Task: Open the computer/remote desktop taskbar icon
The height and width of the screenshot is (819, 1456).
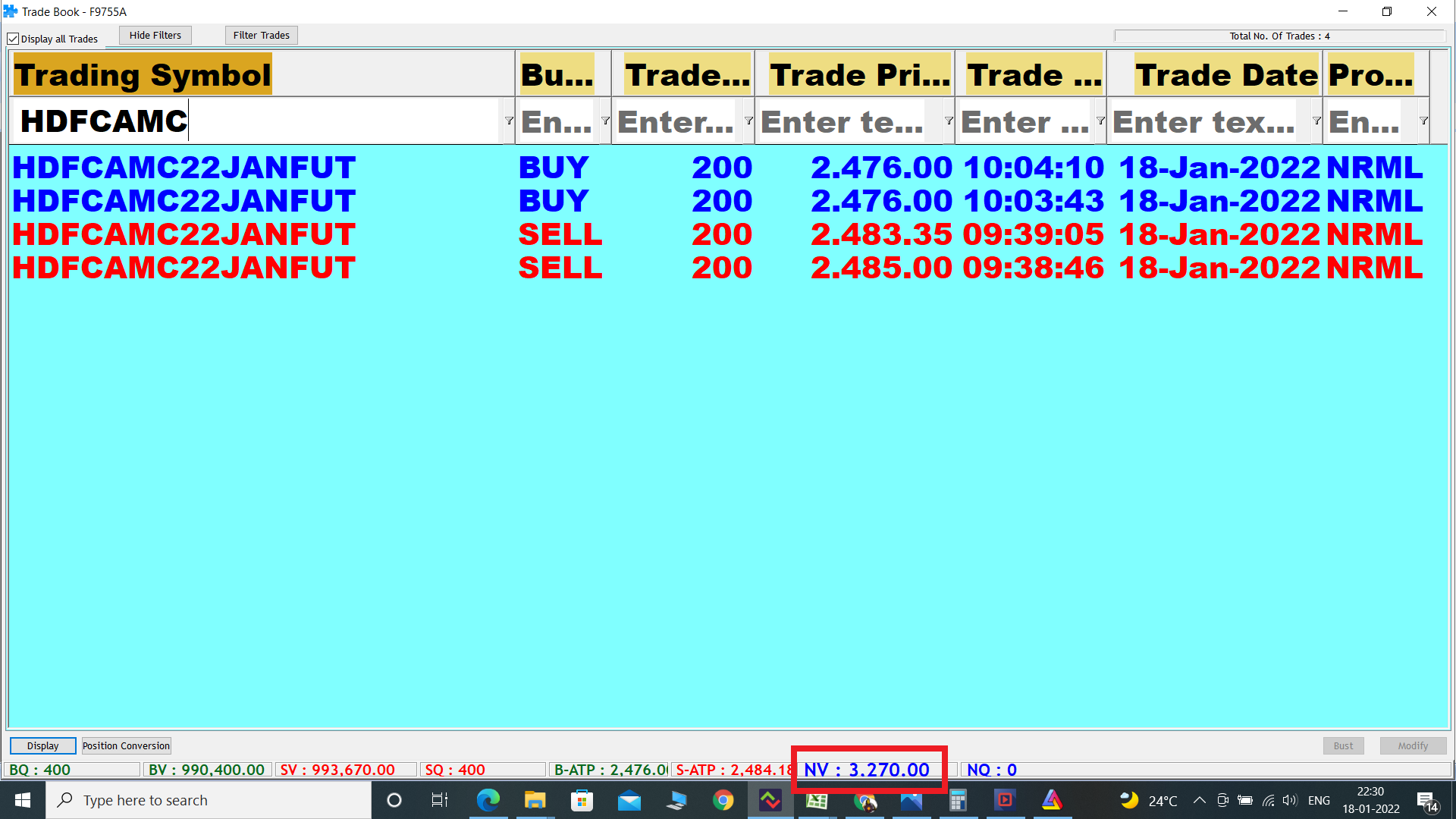Action: click(x=676, y=800)
